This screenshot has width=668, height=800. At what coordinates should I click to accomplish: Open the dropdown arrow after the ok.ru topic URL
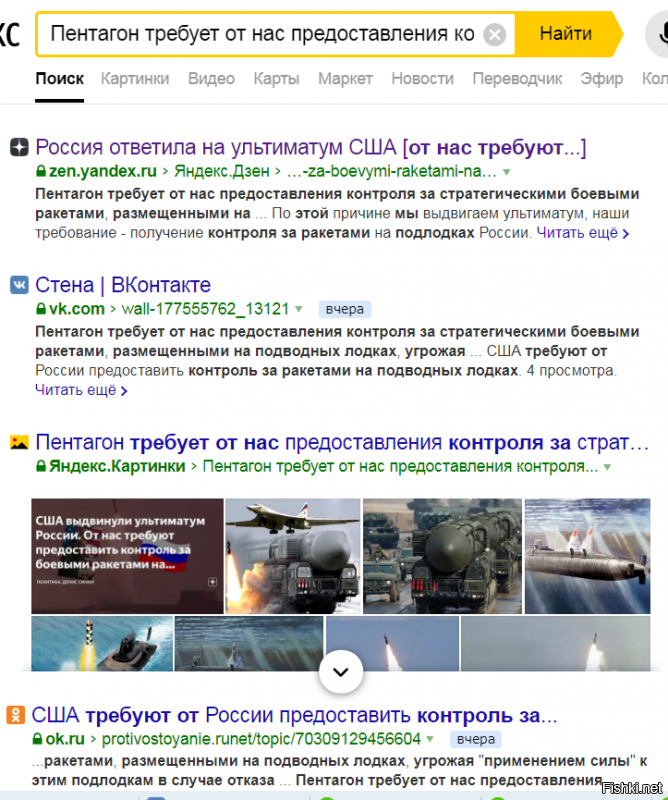point(430,739)
